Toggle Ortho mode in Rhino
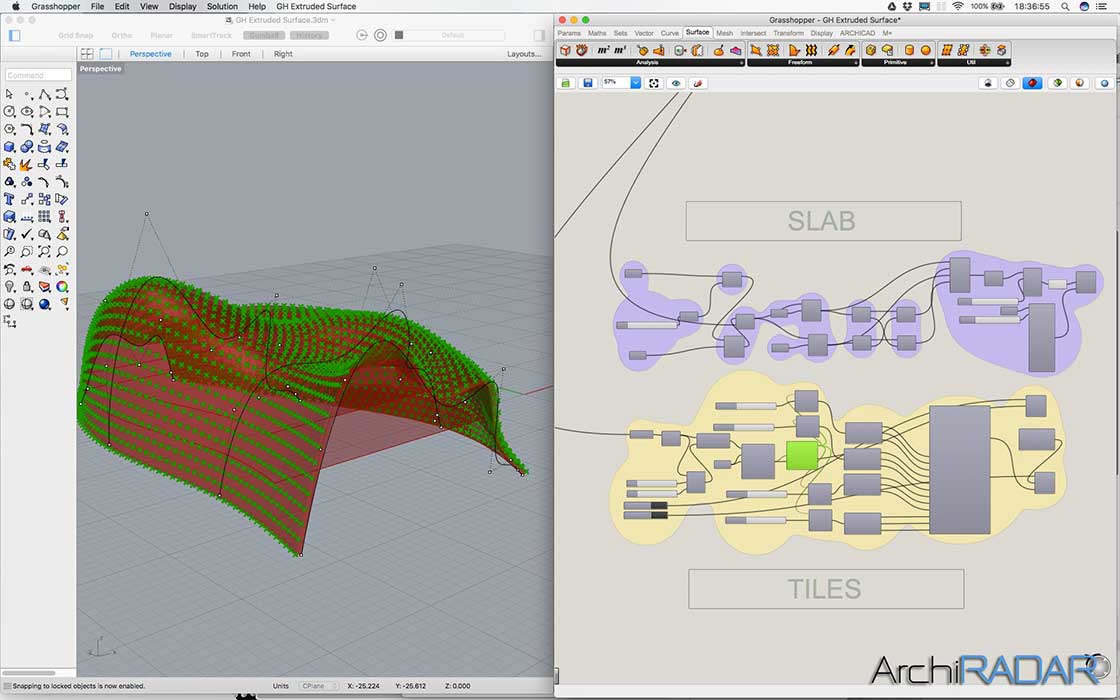The width and height of the screenshot is (1120, 700). pyautogui.click(x=120, y=35)
